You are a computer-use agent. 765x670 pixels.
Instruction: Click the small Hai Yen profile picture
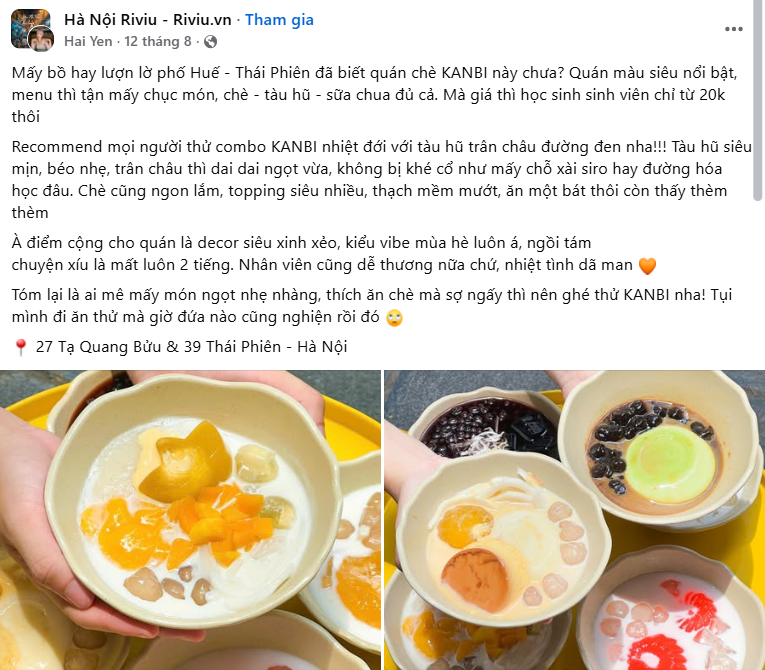[x=41, y=39]
